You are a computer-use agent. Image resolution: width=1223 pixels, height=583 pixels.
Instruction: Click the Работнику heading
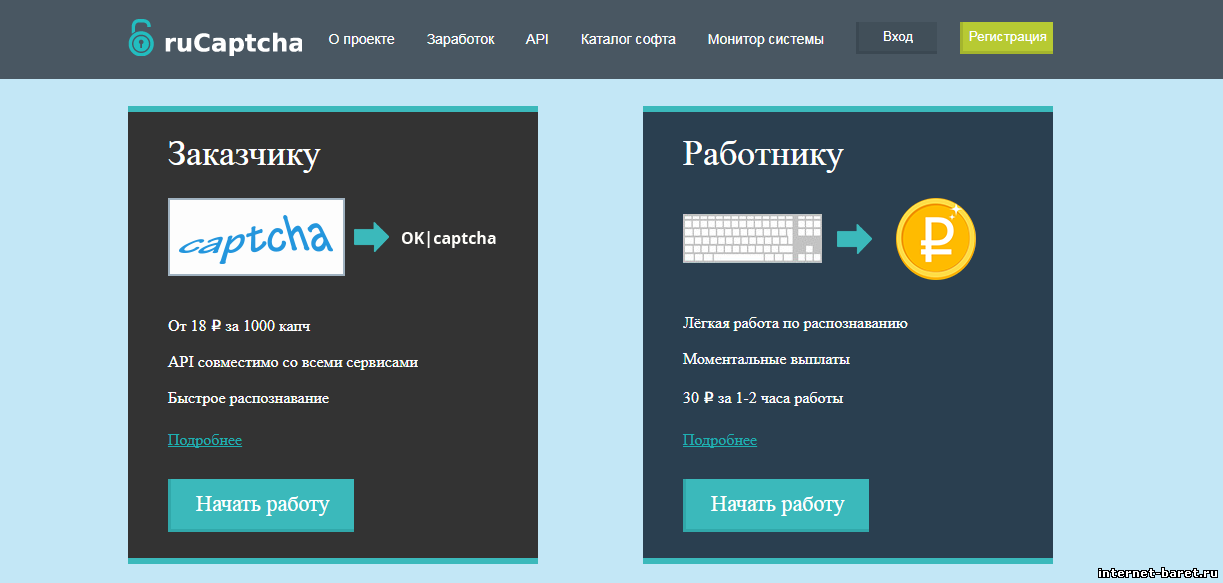[763, 154]
